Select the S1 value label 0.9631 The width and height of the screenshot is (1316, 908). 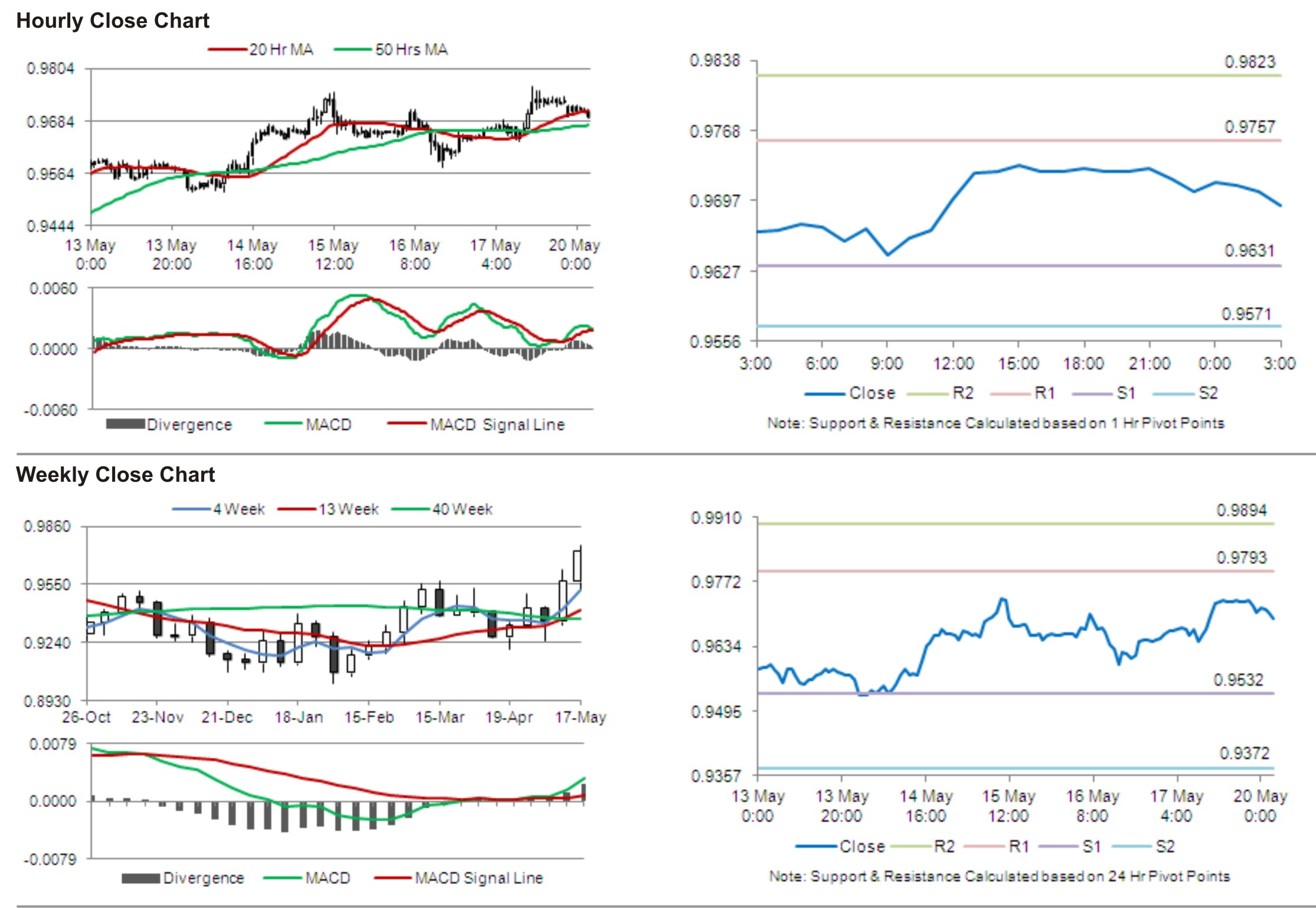click(1249, 251)
